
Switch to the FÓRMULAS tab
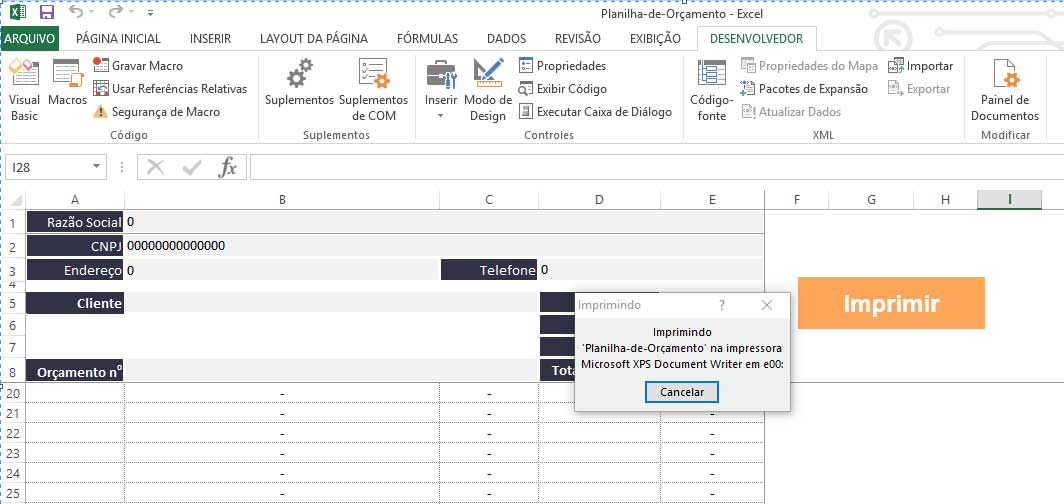[x=427, y=39]
